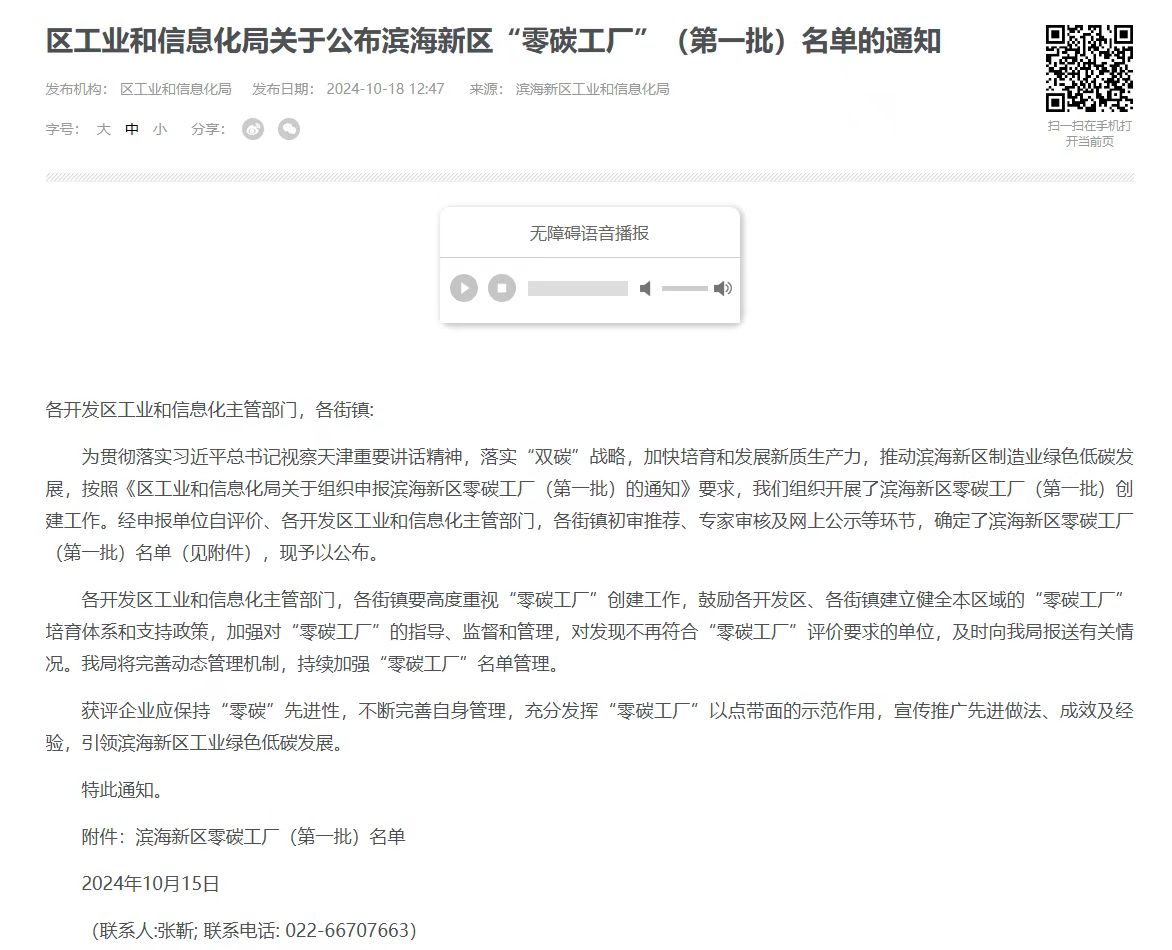Click the QR code image
Image resolution: width=1172 pixels, height=950 pixels.
pos(1089,67)
